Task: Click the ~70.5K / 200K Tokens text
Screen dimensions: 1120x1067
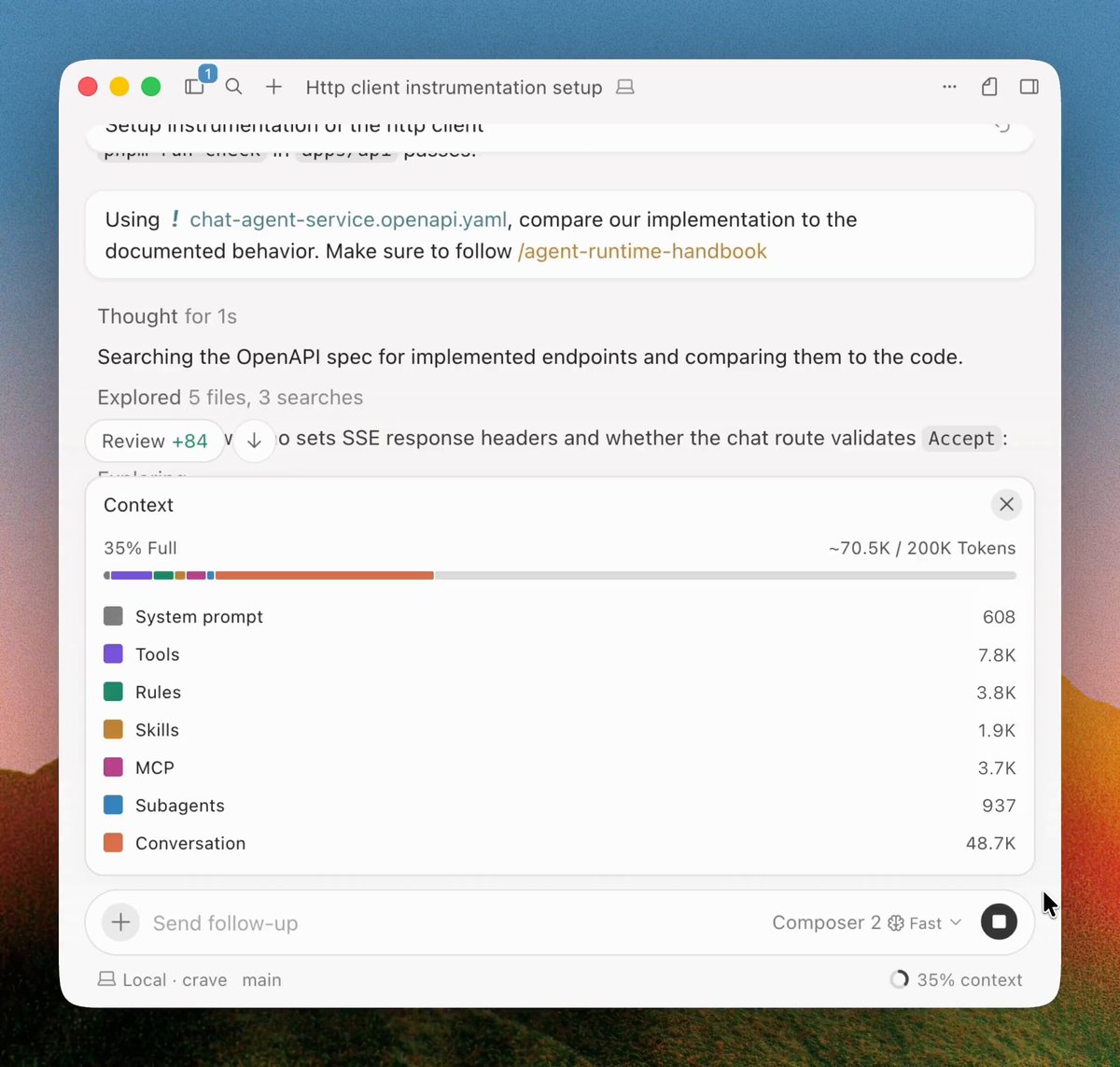Action: pos(922,548)
